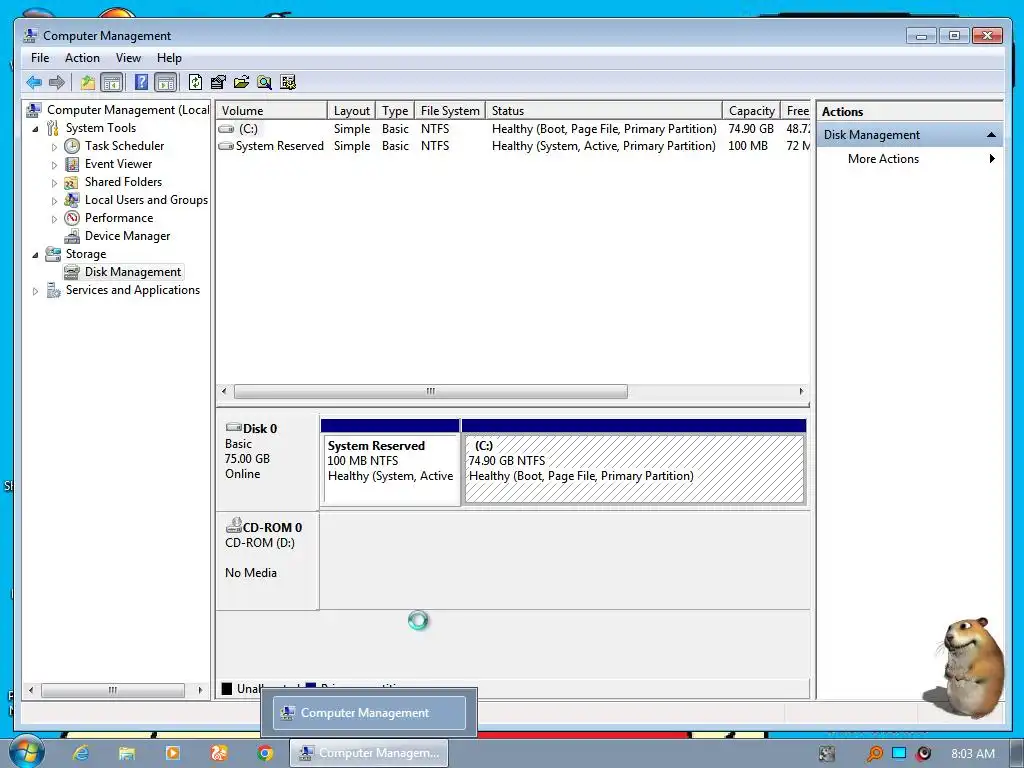
Task: Expand the Performance node
Action: (x=54, y=219)
